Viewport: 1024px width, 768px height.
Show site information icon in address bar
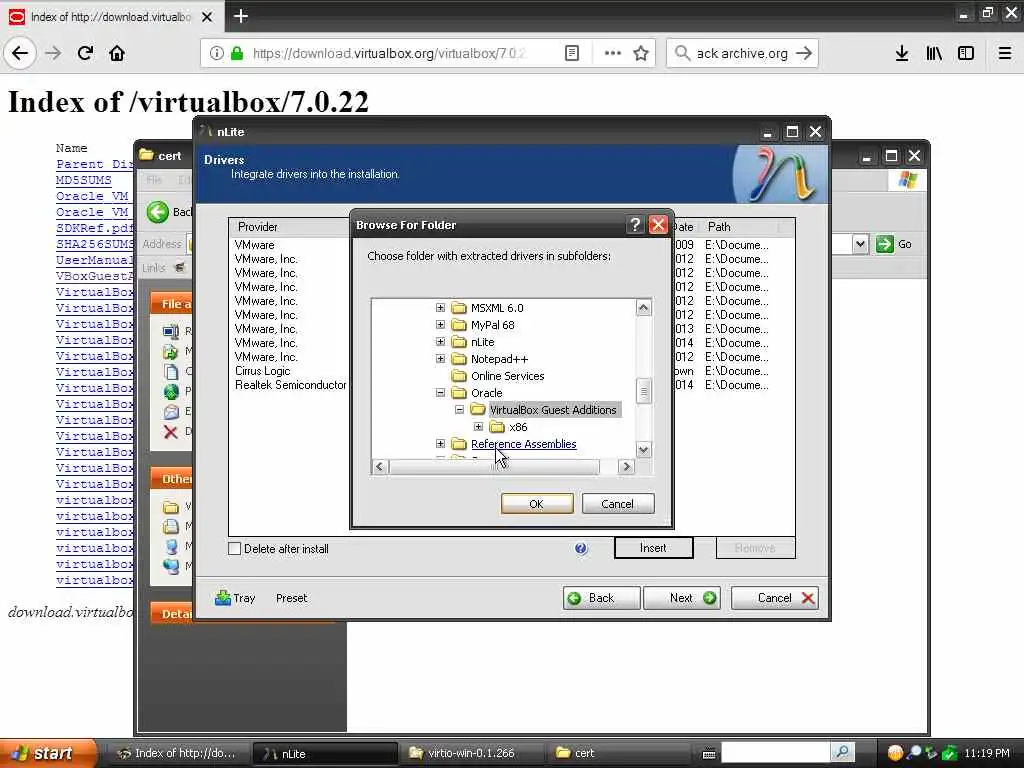tap(216, 53)
